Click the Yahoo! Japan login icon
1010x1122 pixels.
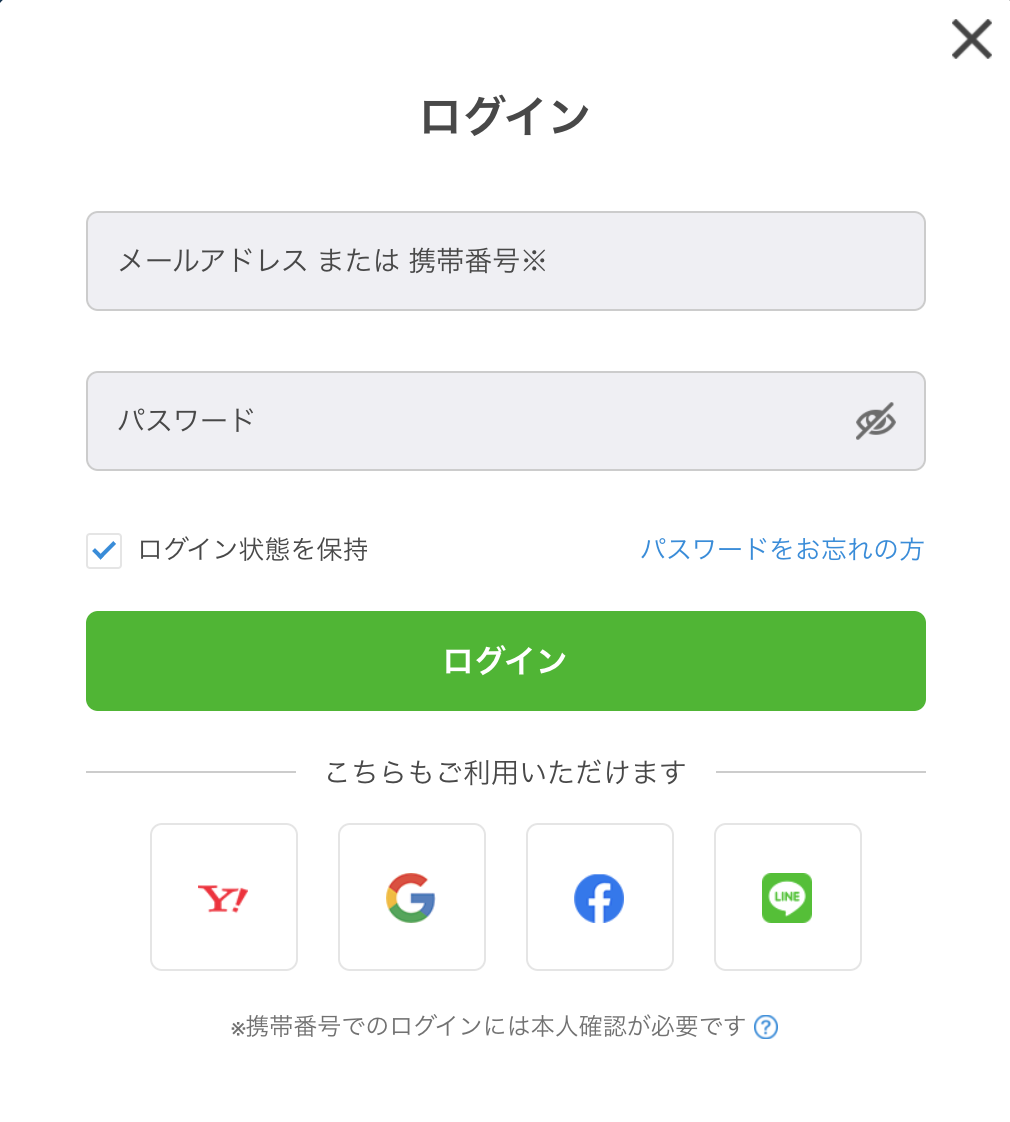pos(223,897)
